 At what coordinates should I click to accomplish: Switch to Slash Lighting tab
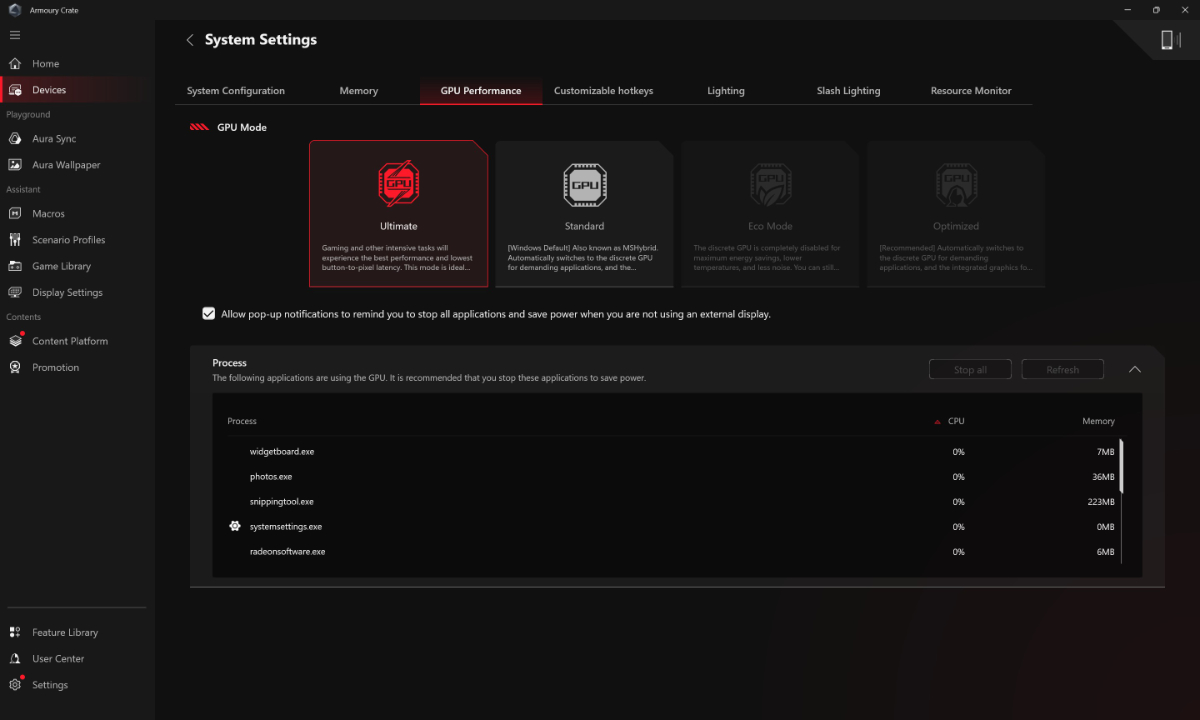click(848, 91)
